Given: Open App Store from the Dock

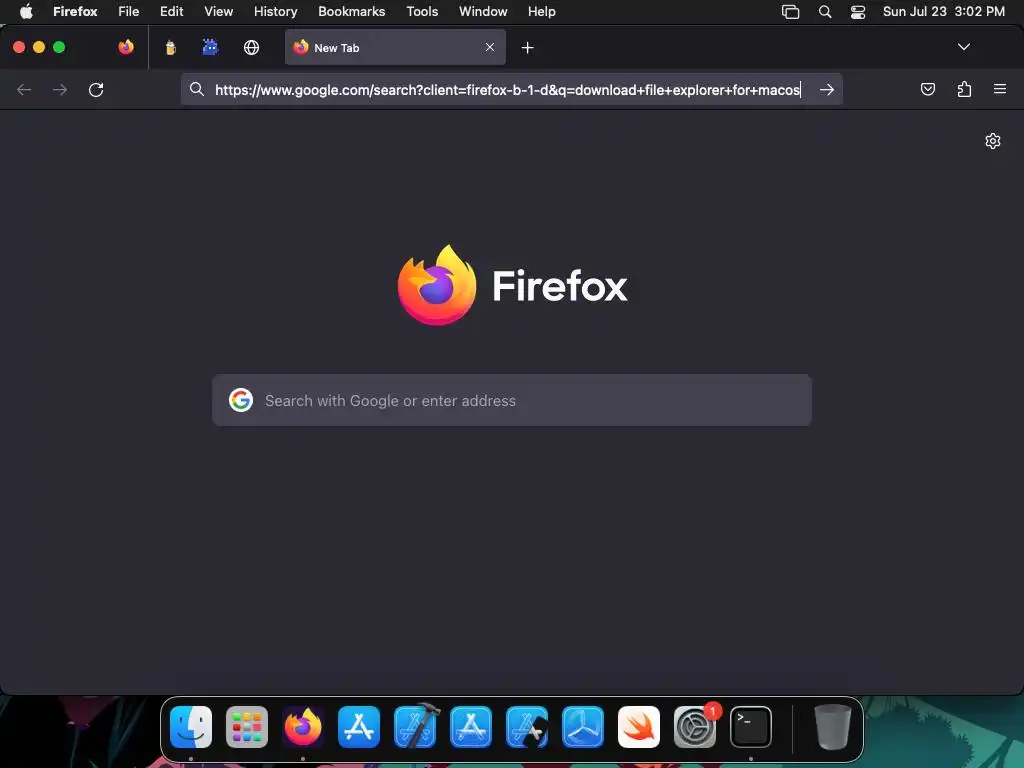Looking at the screenshot, I should 359,727.
